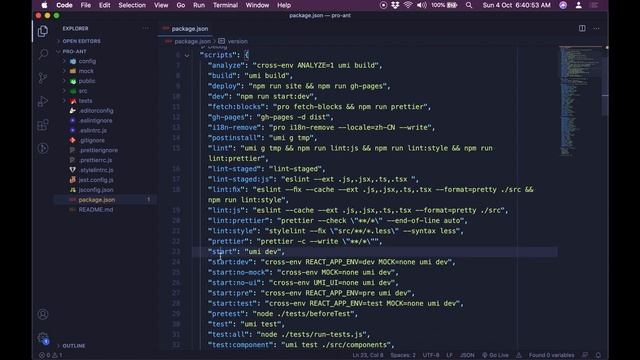Open the File menu

(86, 5)
